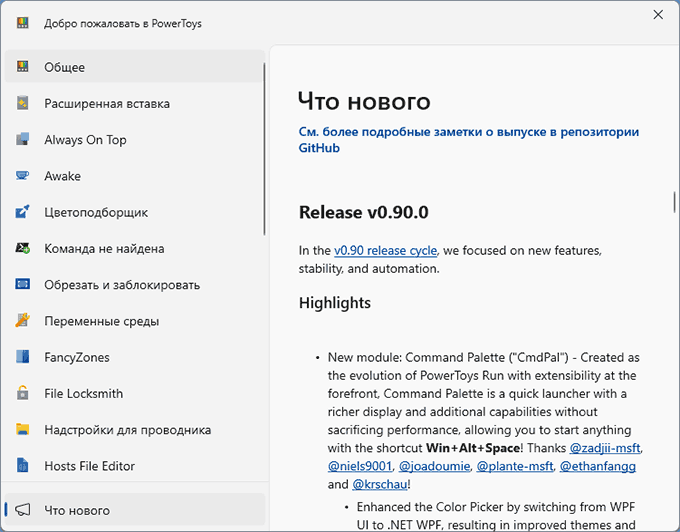Open @ethanfangg profile link
The height and width of the screenshot is (532, 680).
point(598,466)
